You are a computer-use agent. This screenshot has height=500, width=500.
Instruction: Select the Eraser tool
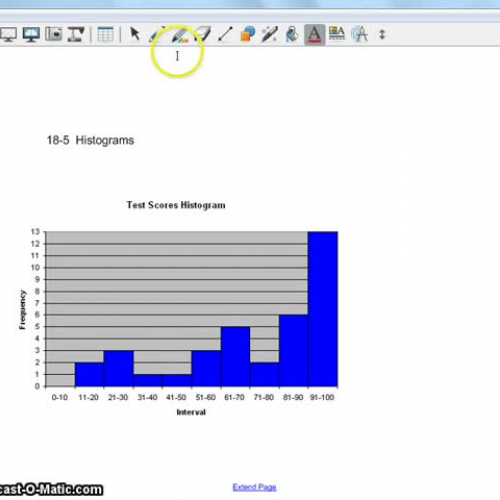pyautogui.click(x=203, y=34)
